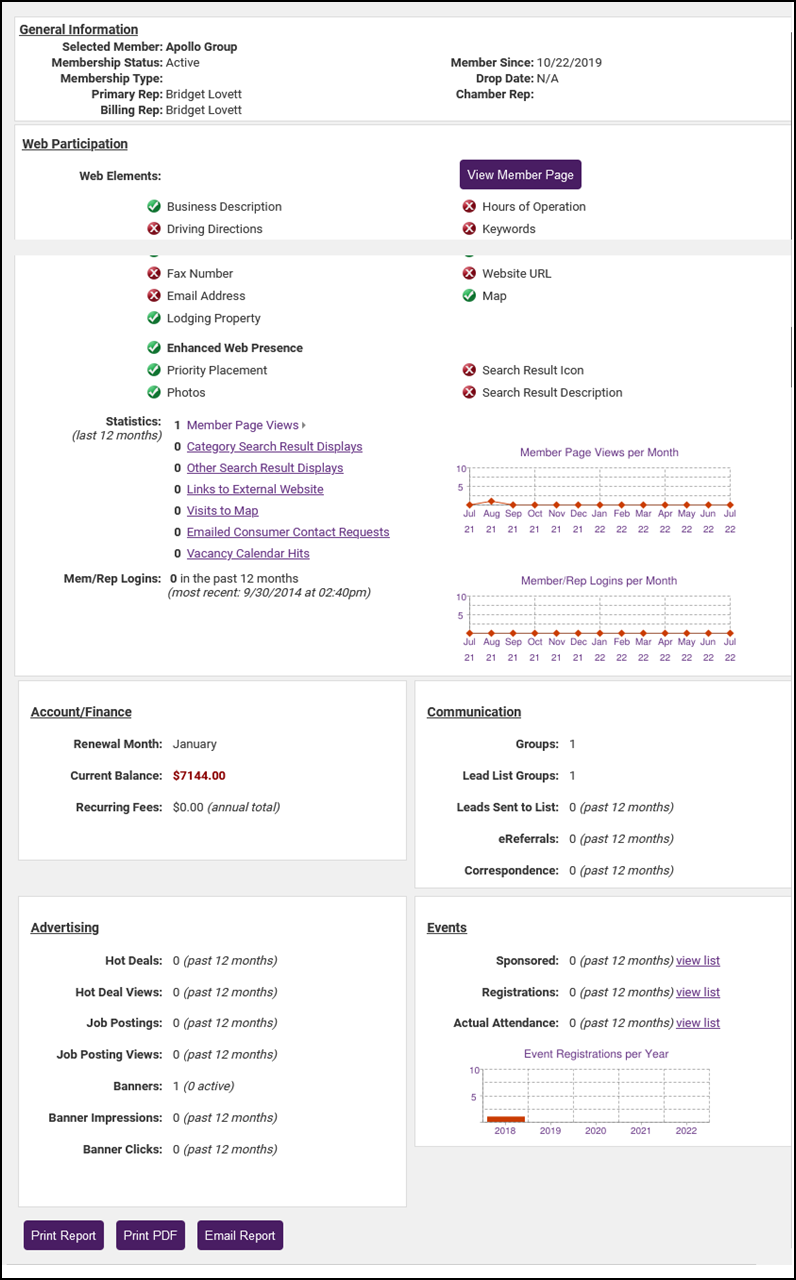The image size is (796, 1280).
Task: Click the Aug 21 point on Page Views chart
Action: (491, 500)
